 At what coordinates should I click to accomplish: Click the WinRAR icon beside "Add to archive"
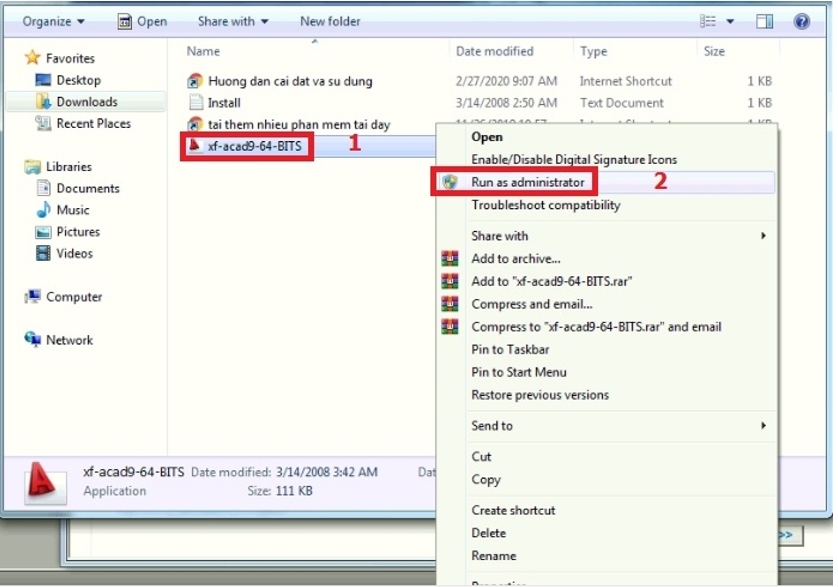pyautogui.click(x=451, y=259)
